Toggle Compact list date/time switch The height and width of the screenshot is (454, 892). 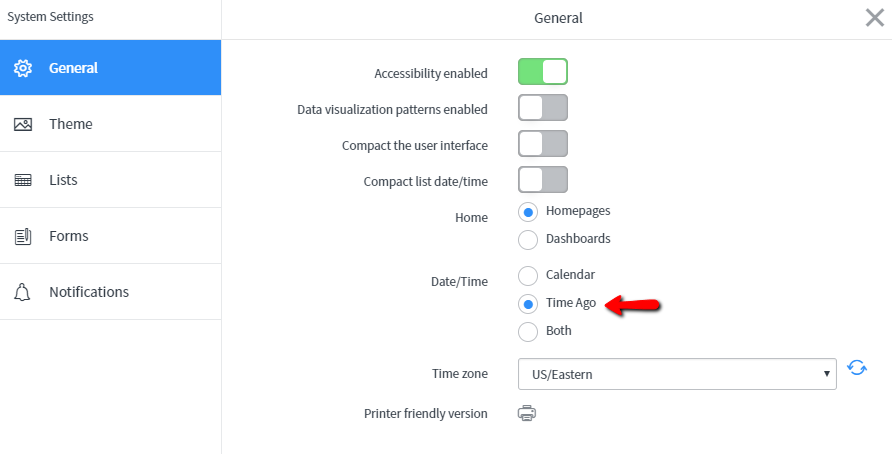[x=543, y=180]
